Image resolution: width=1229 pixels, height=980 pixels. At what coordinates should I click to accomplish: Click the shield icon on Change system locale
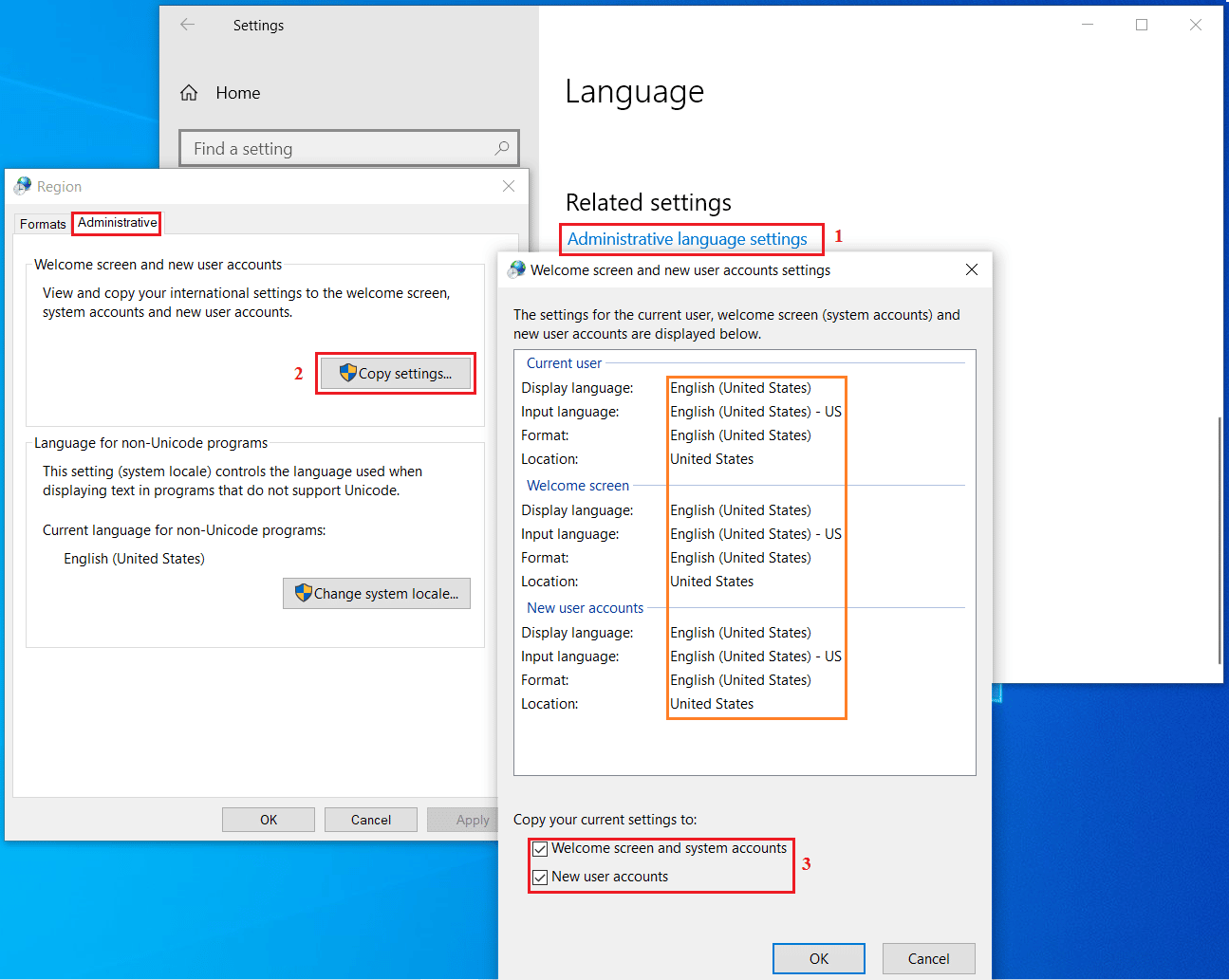click(x=303, y=593)
